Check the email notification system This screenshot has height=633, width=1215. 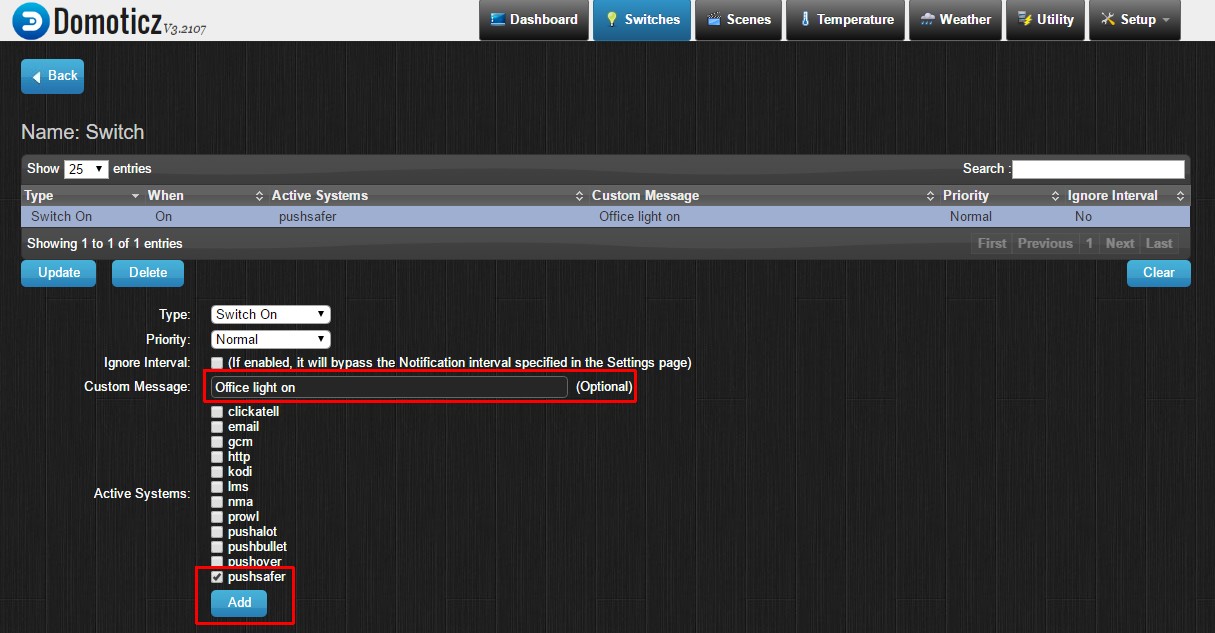pos(217,427)
